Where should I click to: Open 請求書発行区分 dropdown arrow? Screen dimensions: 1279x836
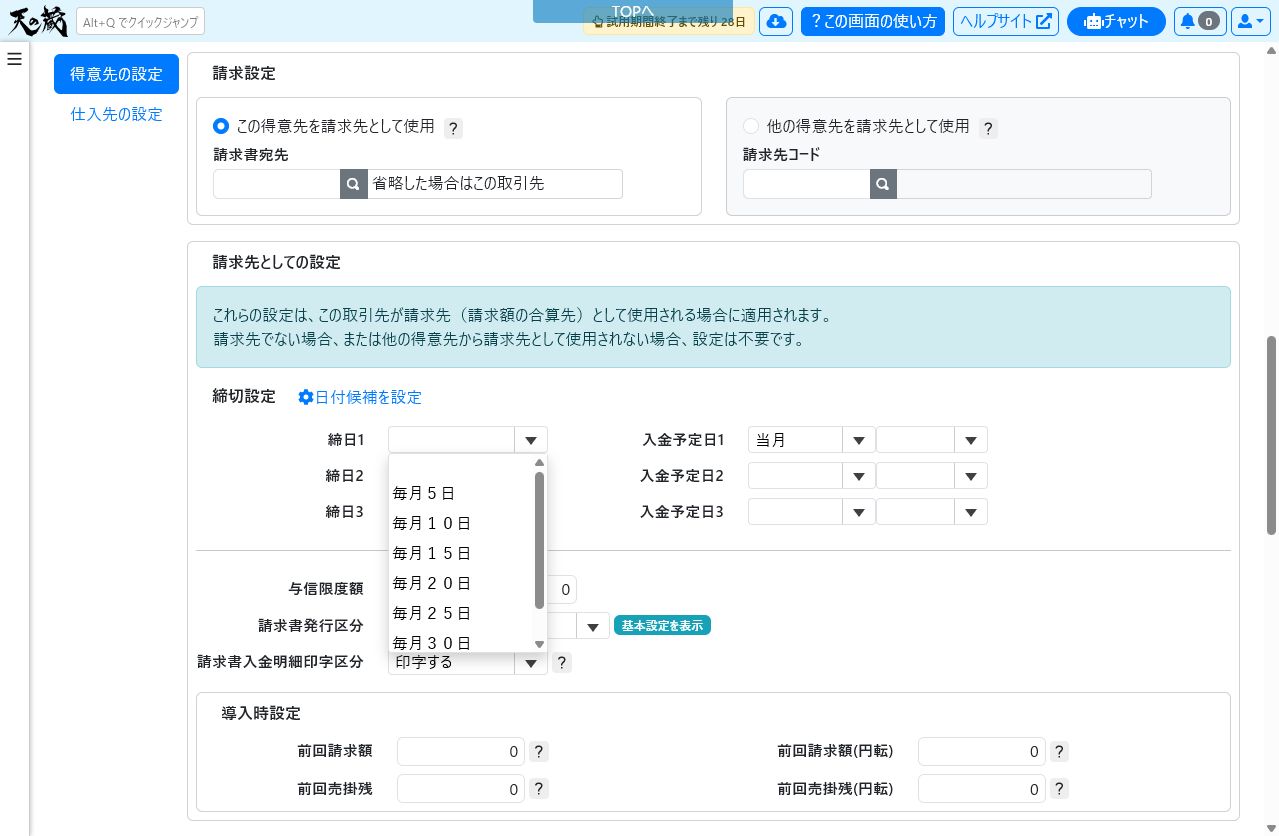coord(593,626)
